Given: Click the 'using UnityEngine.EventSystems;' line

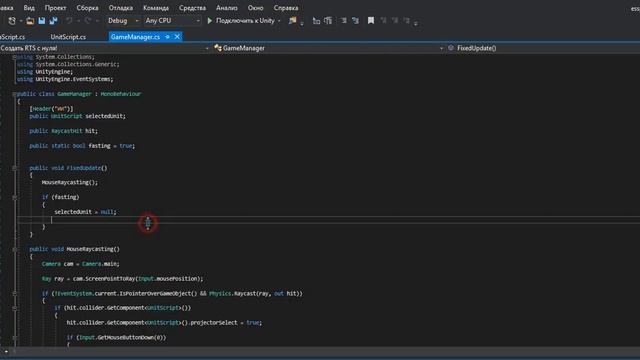Looking at the screenshot, I should pos(65,79).
